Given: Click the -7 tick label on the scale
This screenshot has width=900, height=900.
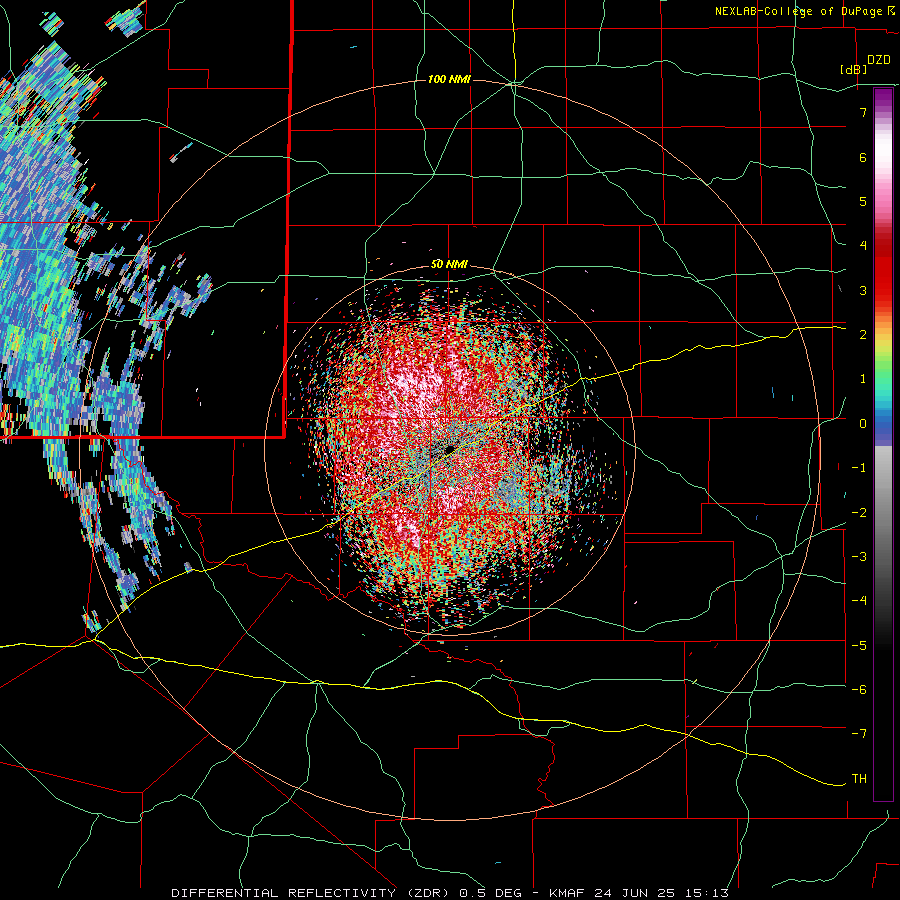Looking at the screenshot, I should [x=859, y=734].
